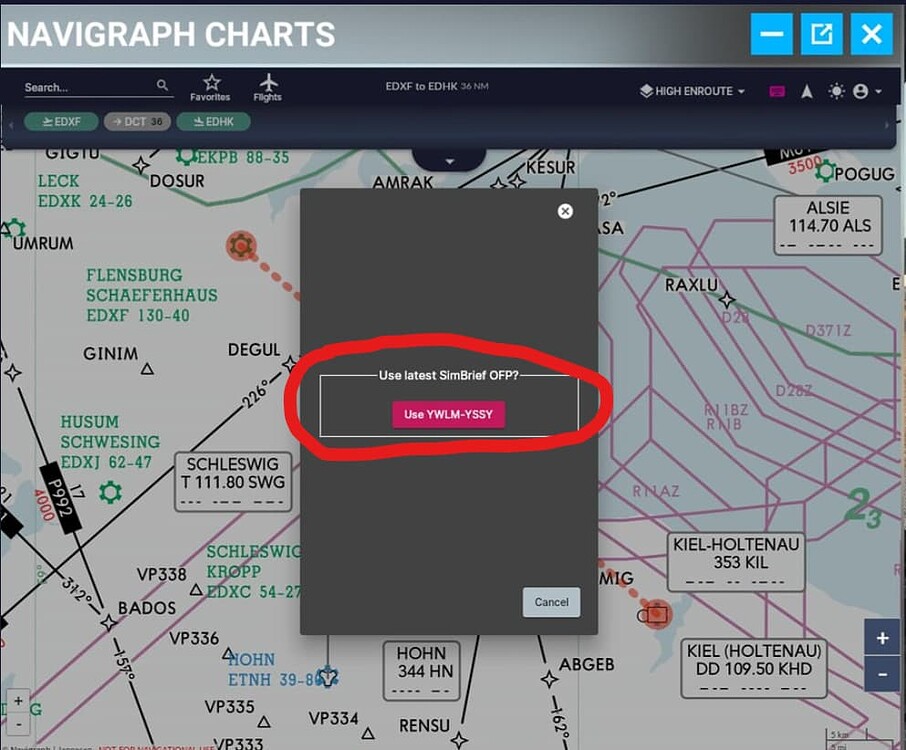Open the user account icon
This screenshot has height=750, width=906.
[861, 91]
